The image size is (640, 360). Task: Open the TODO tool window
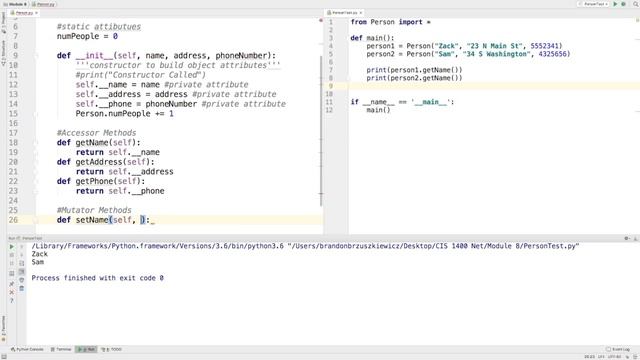[x=111, y=349]
